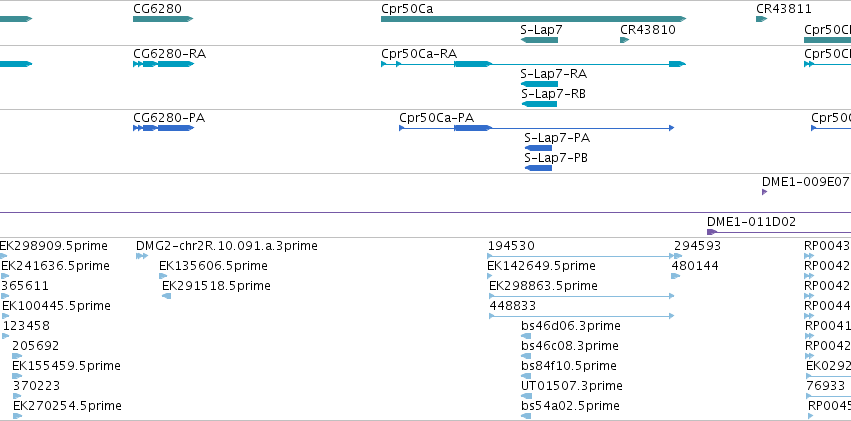Click the S-Lap7-PA protein glyph
Viewport: 851px width, 421px height.
(538, 148)
